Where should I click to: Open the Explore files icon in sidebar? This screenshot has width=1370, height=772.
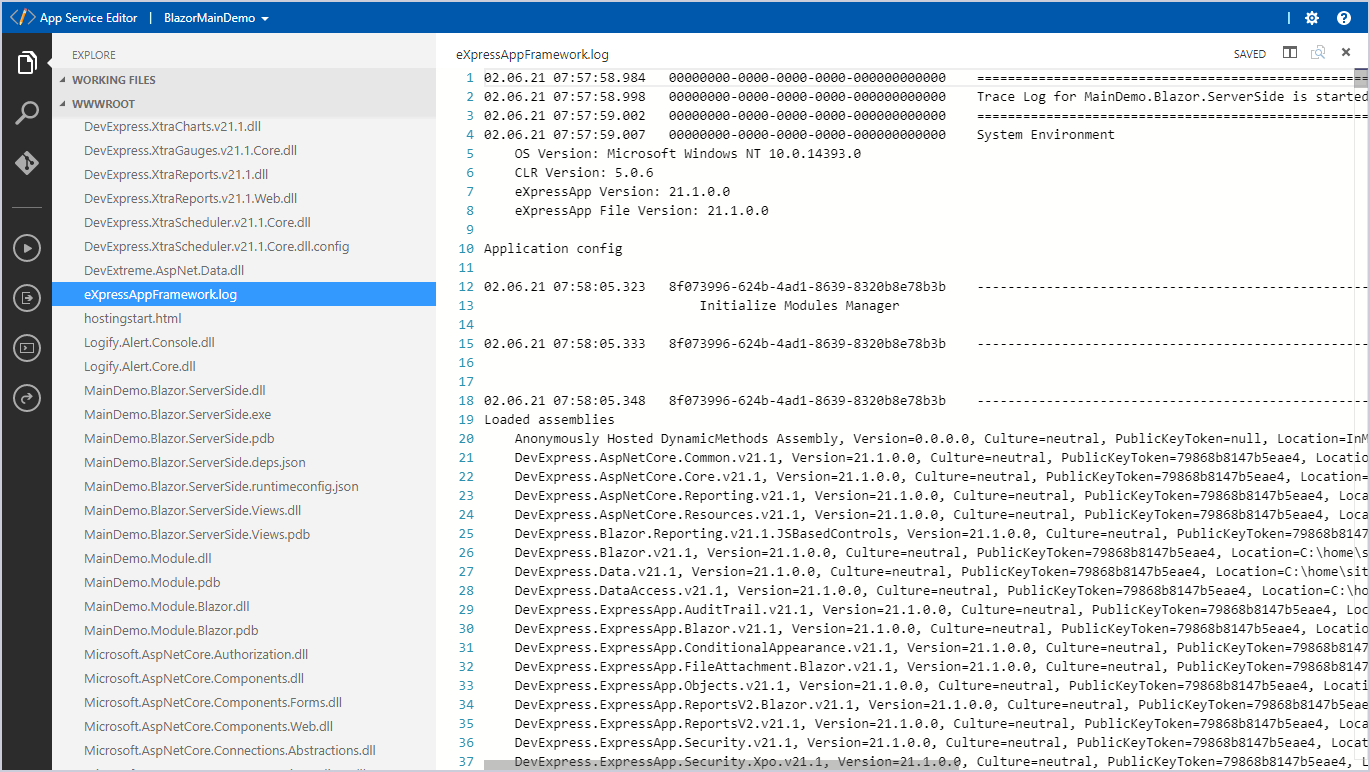tap(27, 63)
